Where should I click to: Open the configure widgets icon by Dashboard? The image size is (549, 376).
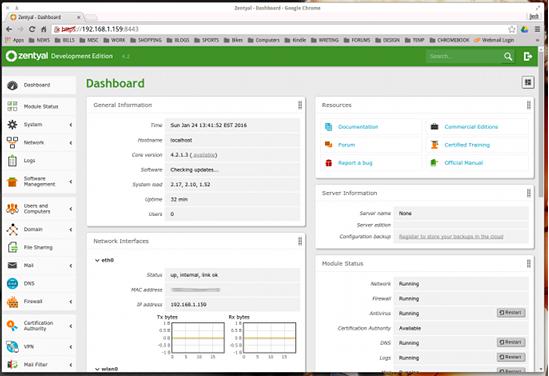528,83
